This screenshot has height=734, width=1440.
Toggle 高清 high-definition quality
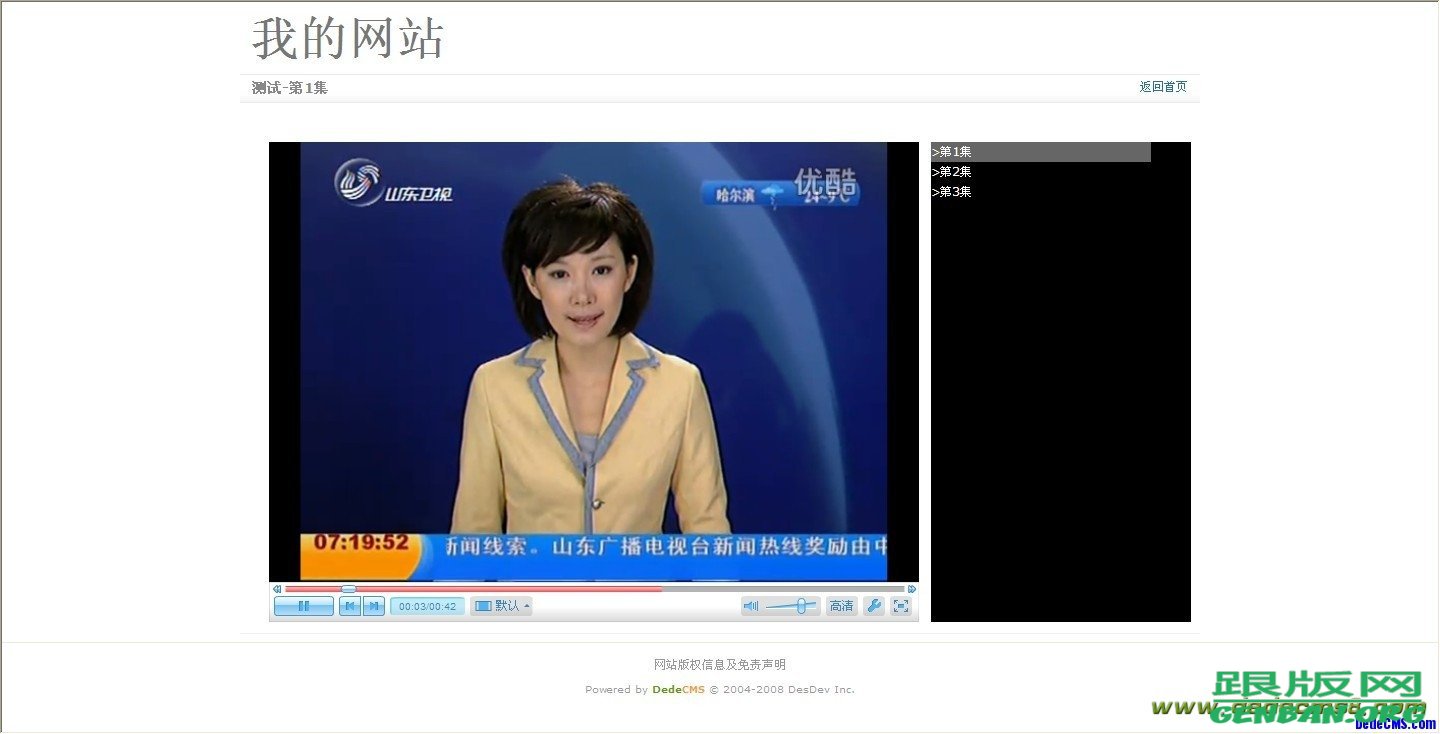click(841, 605)
